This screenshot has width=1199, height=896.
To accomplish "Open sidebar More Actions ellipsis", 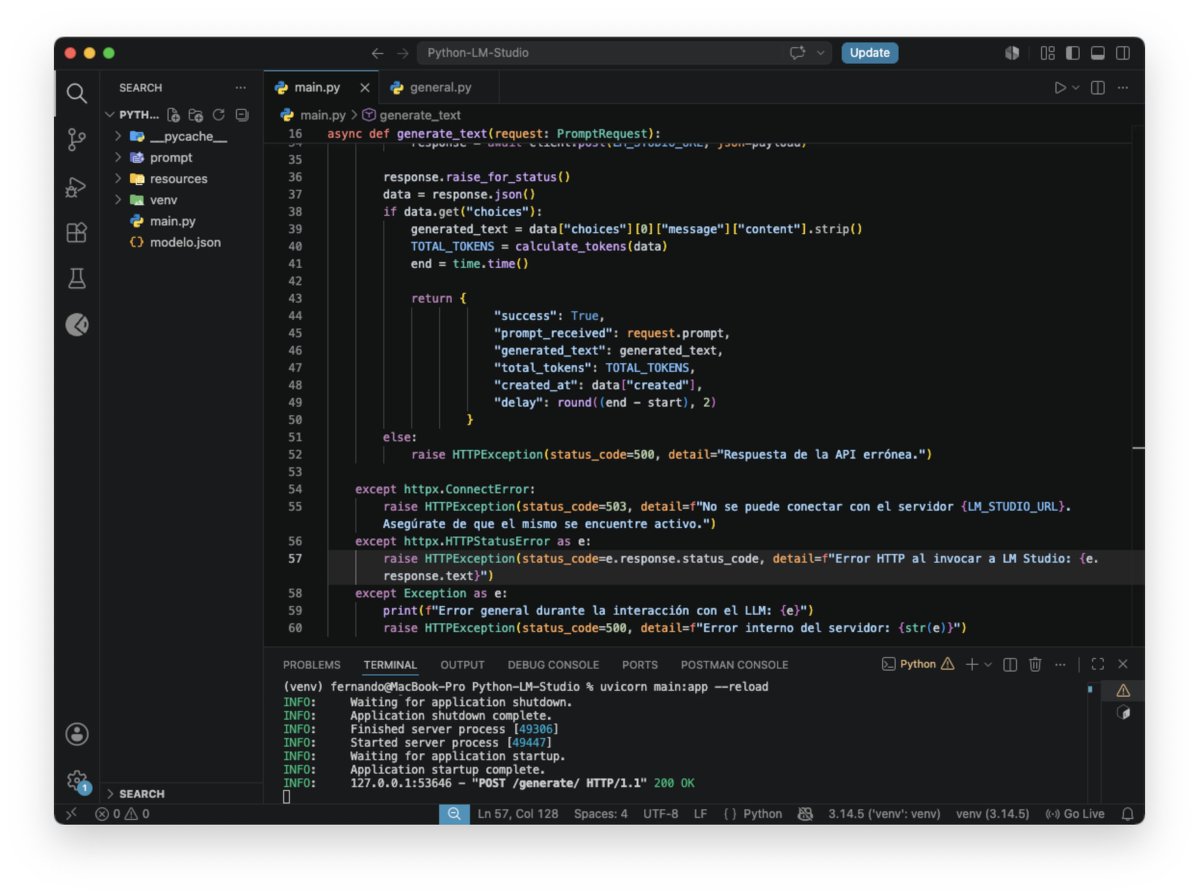I will point(241,87).
